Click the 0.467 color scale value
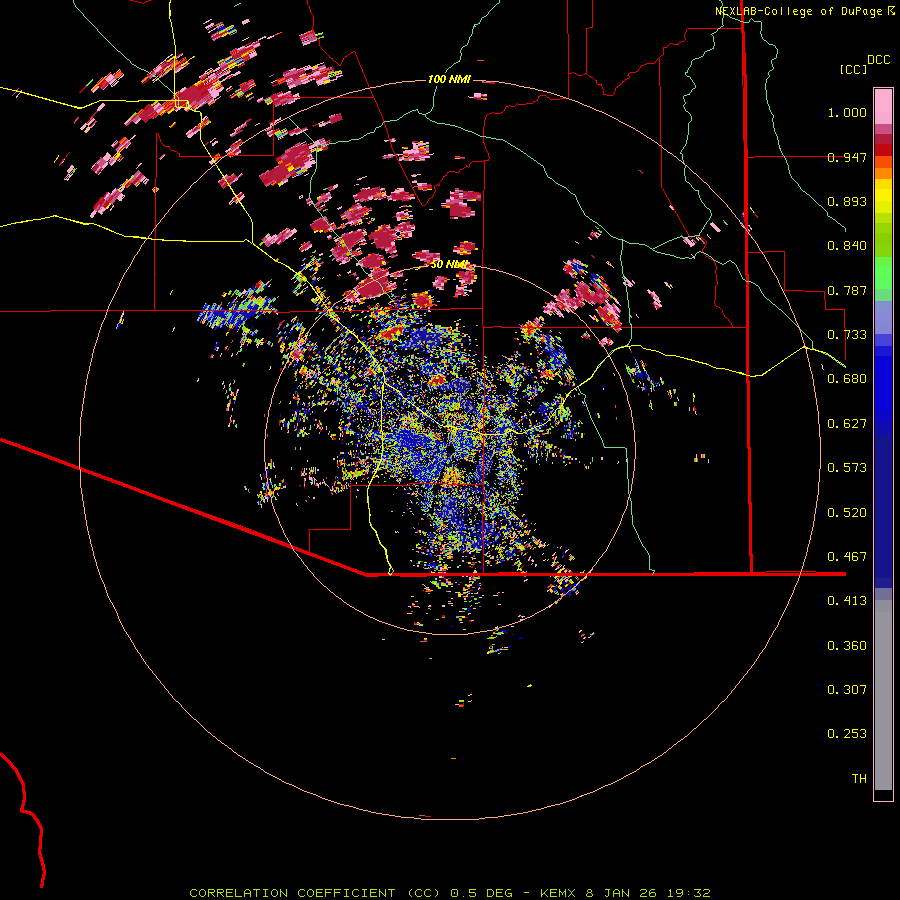The width and height of the screenshot is (900, 900). point(847,557)
